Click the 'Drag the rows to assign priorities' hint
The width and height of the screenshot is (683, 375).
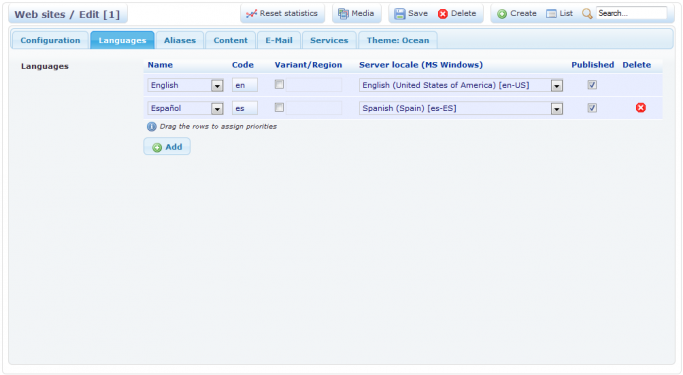click(218, 126)
